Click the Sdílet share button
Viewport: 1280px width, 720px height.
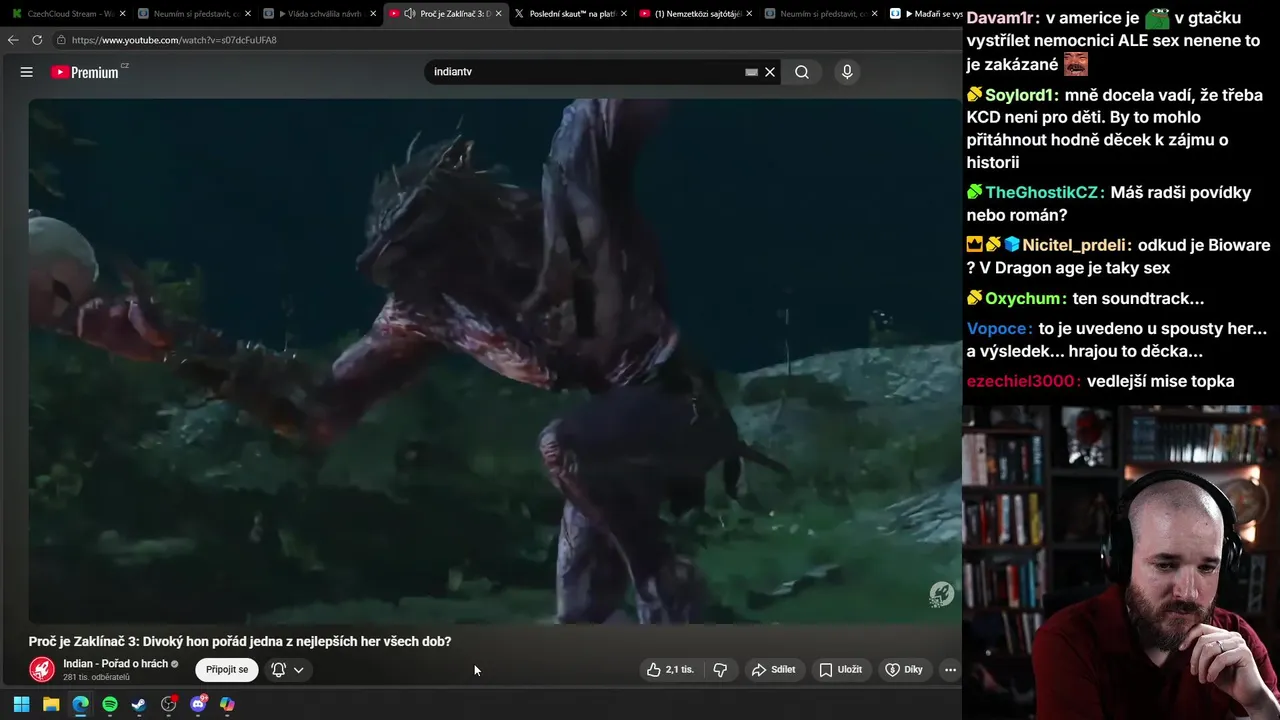point(774,670)
